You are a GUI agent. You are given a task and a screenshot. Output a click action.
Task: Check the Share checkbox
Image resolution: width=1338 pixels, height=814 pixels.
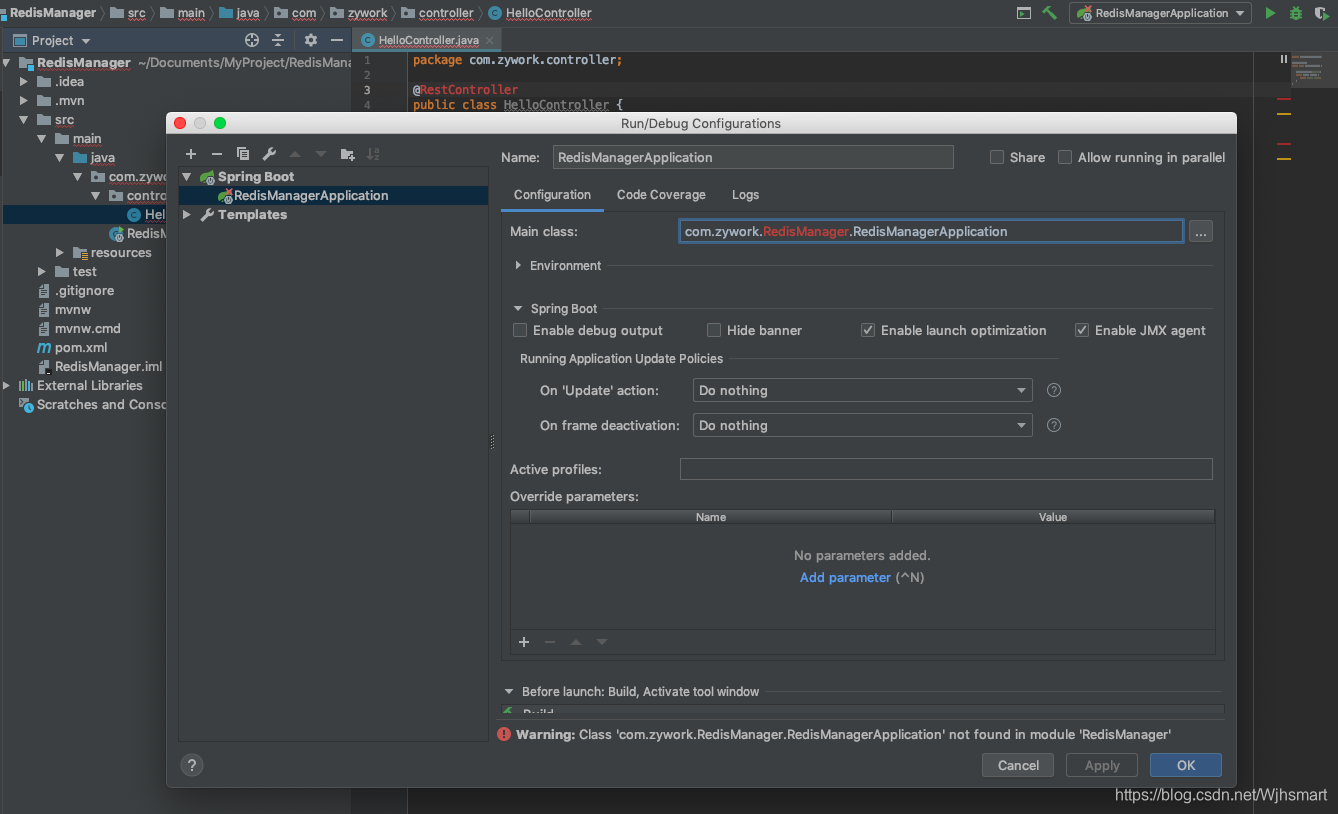click(x=996, y=157)
